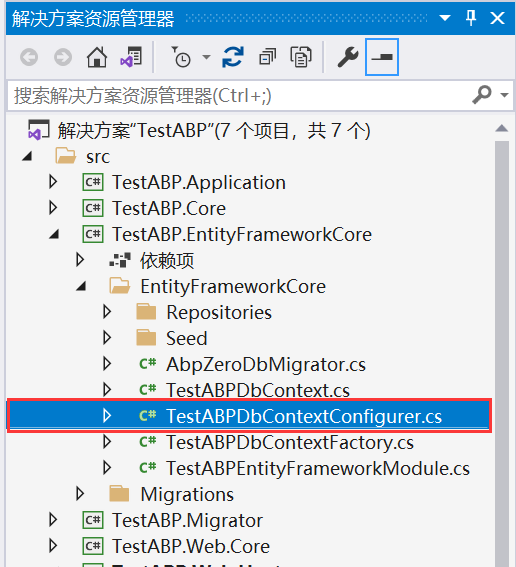
Task: Open Properties with the wrench icon
Action: (347, 57)
